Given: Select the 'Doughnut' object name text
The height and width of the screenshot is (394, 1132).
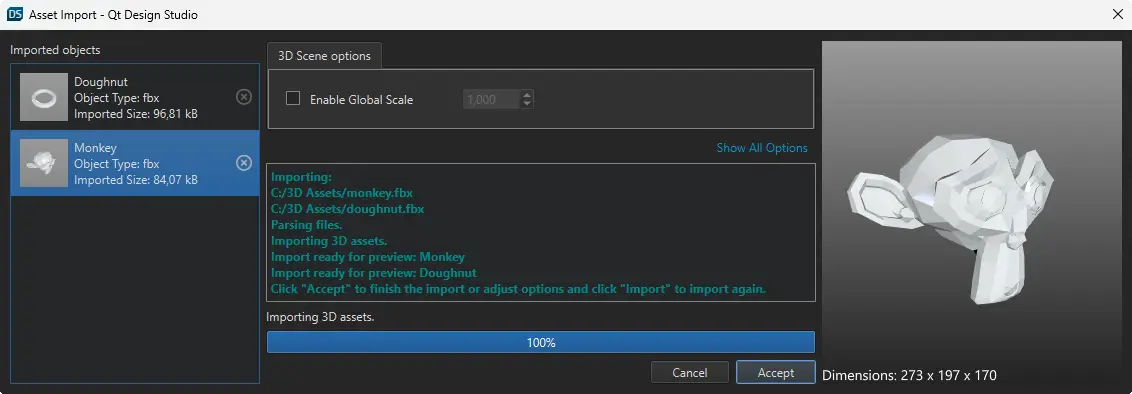Looking at the screenshot, I should pyautogui.click(x=101, y=82).
